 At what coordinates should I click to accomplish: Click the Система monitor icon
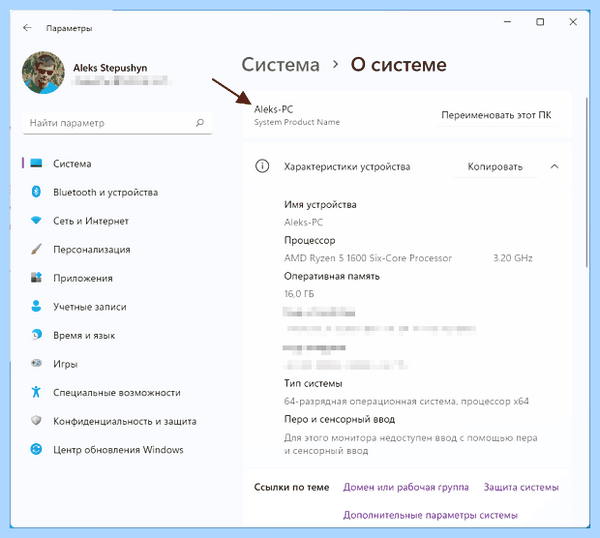36,163
